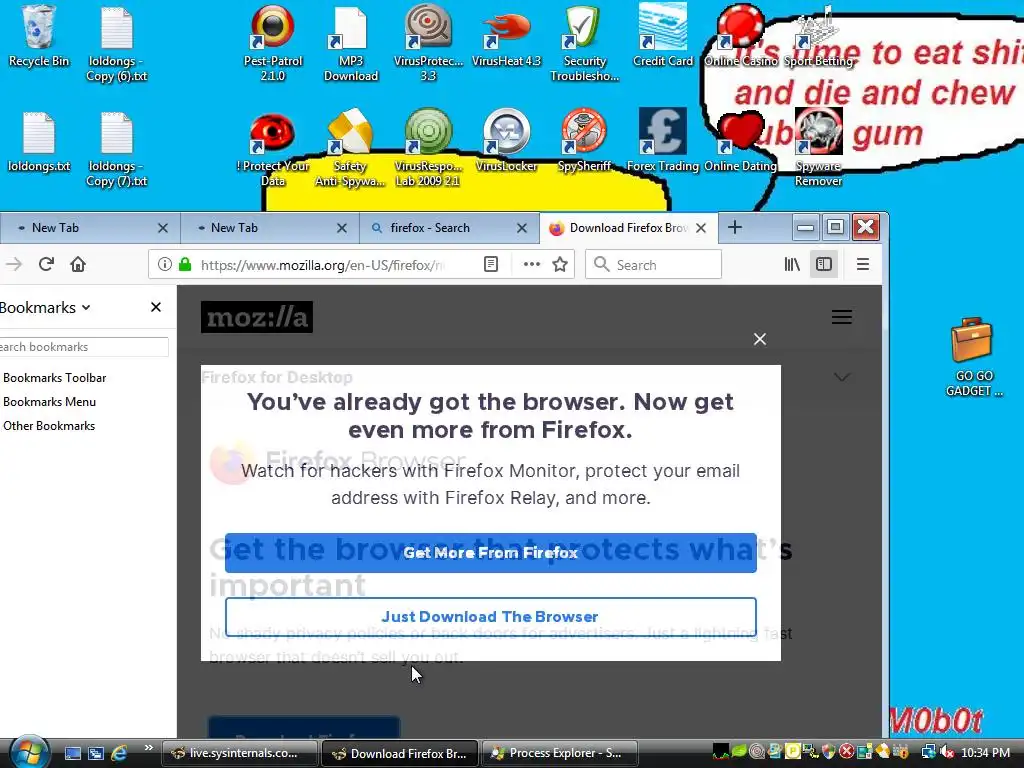Viewport: 1024px width, 768px height.
Task: Select the SpySheriff desktop icon
Action: tap(584, 142)
